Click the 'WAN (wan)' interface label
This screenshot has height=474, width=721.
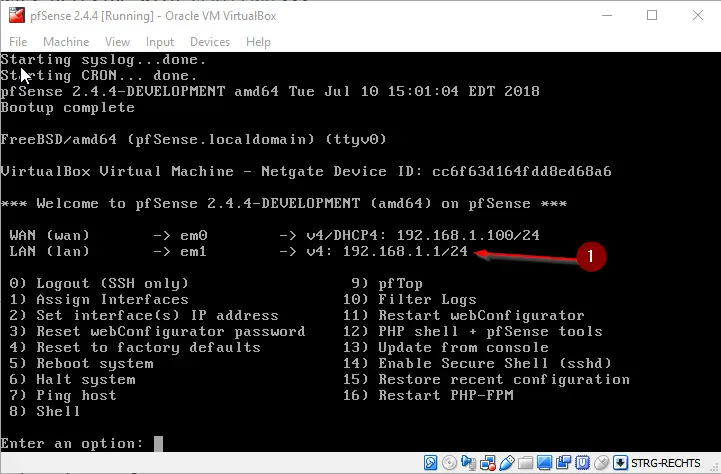50,235
